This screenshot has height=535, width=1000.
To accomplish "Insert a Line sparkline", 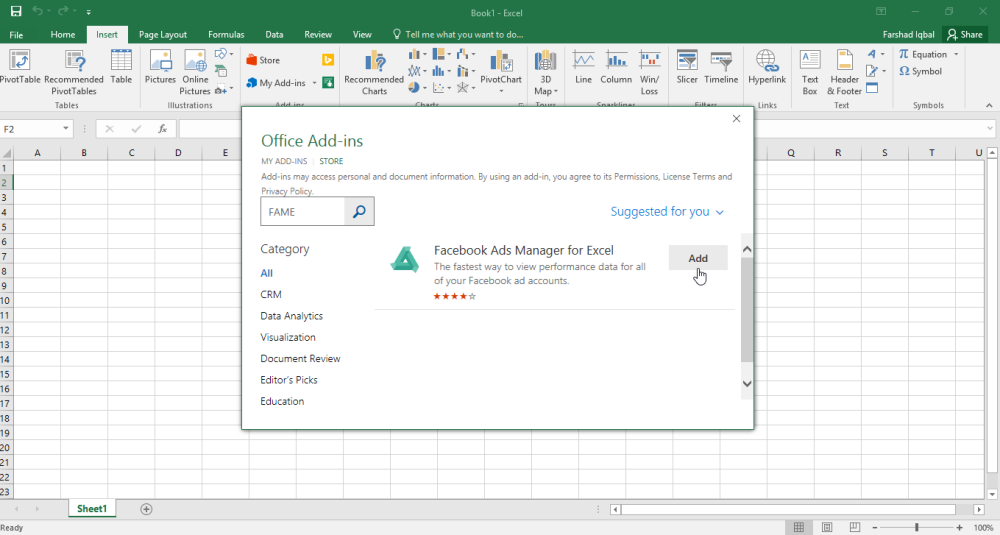I will click(x=584, y=68).
